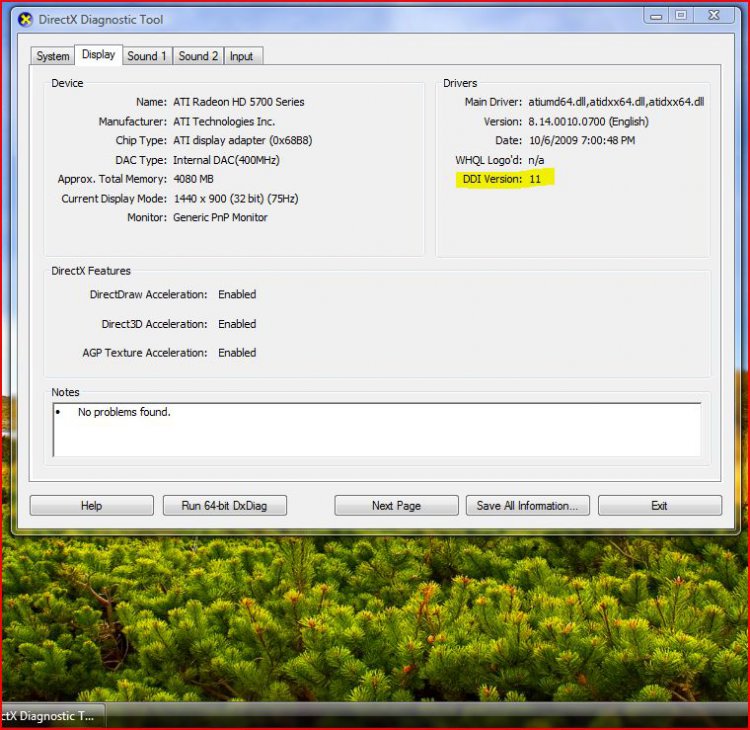This screenshot has height=730, width=750.
Task: Click the 'DAC Type:' label
Action: [141, 160]
